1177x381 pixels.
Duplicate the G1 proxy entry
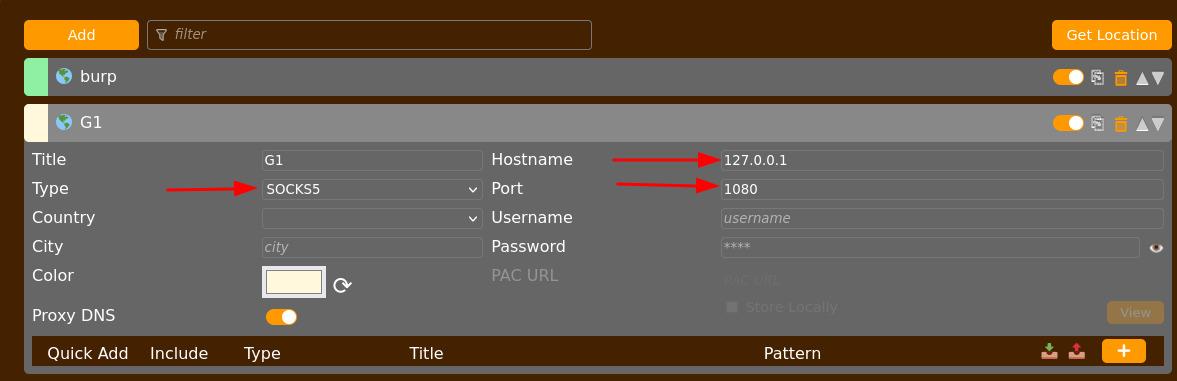coord(1097,123)
